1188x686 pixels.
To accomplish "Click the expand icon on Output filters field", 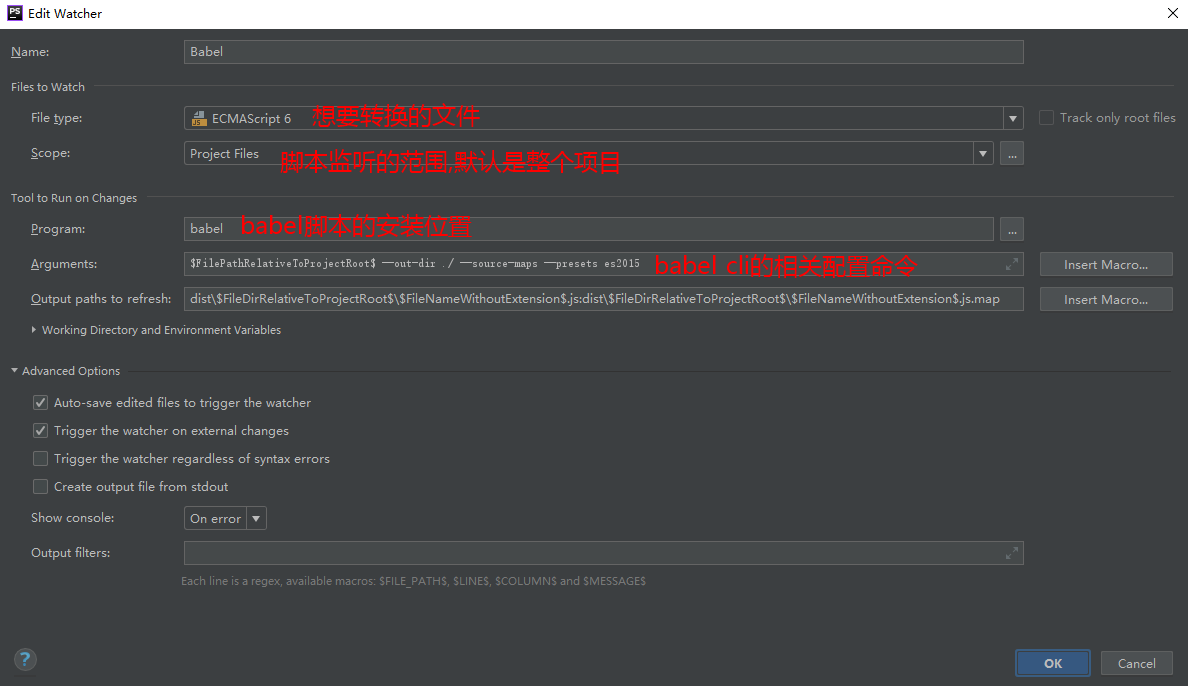I will [1010, 552].
